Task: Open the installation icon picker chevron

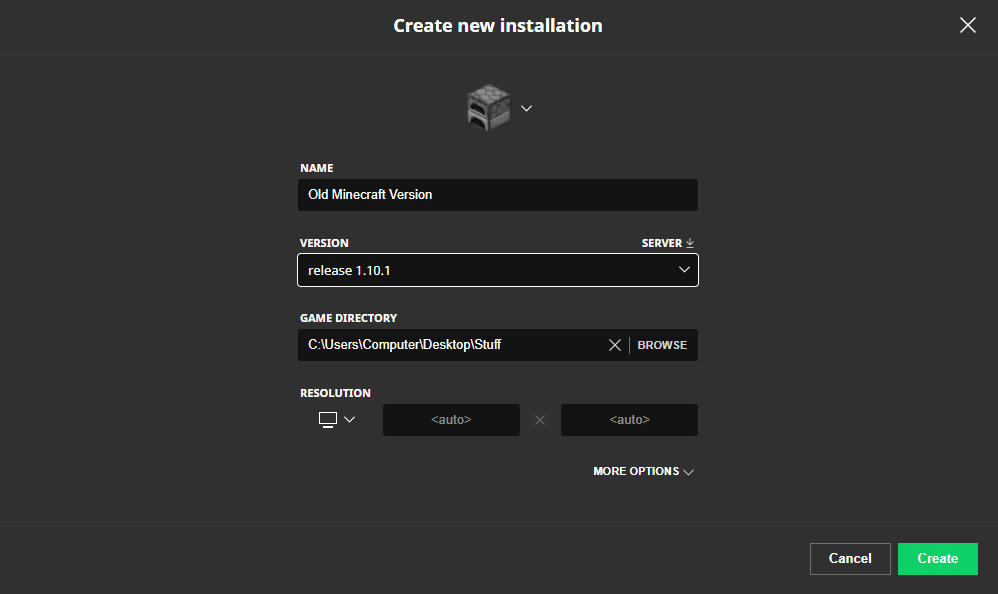Action: pos(526,108)
